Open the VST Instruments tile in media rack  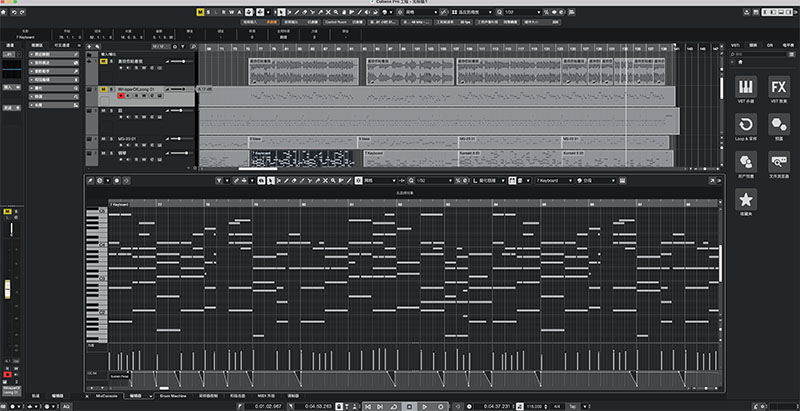coord(745,87)
